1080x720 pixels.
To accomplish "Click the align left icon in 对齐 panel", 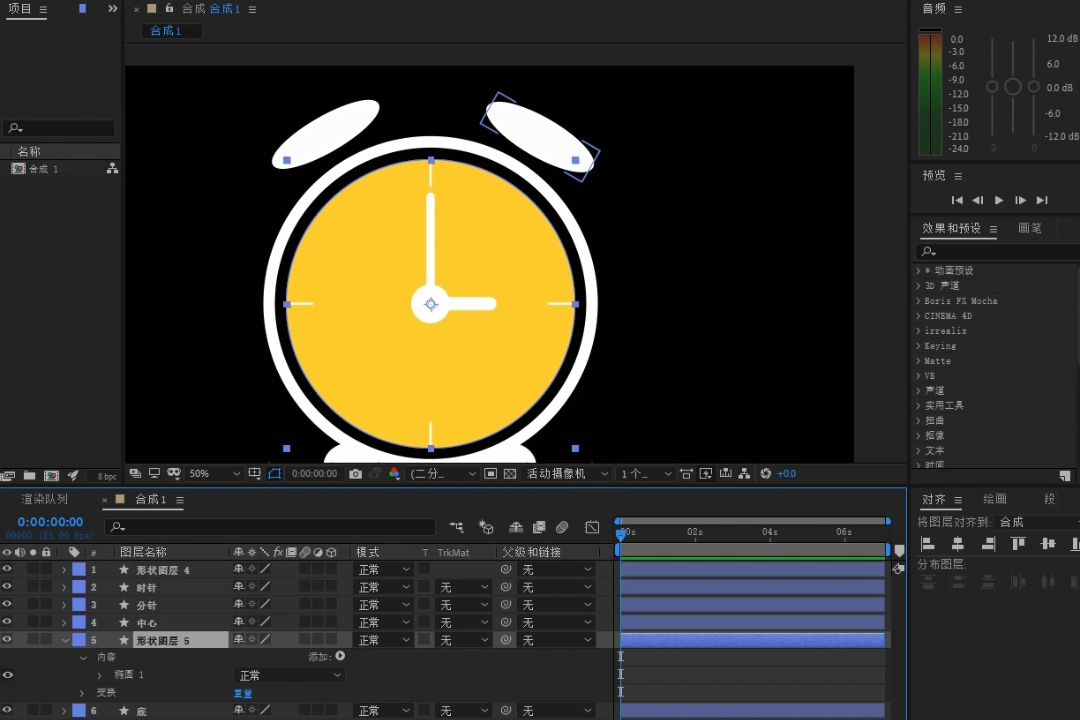I will point(927,544).
